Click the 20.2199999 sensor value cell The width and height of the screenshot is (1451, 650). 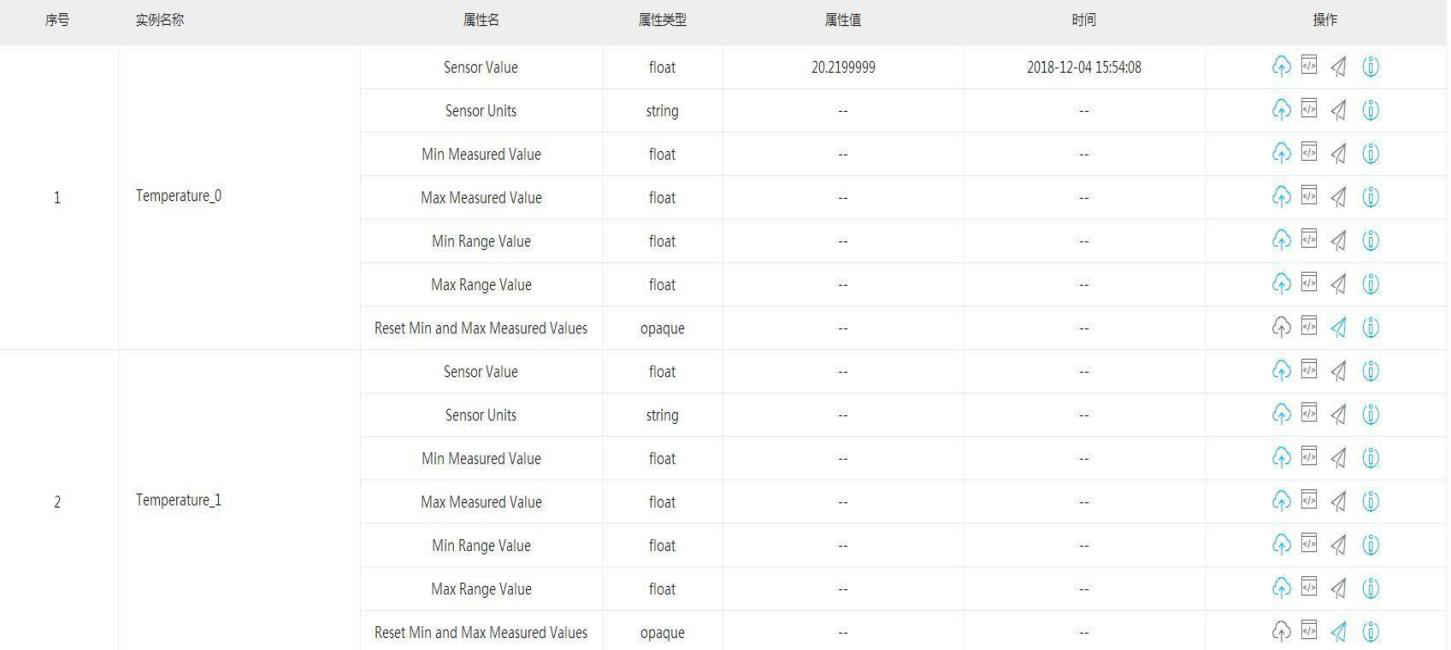point(843,67)
